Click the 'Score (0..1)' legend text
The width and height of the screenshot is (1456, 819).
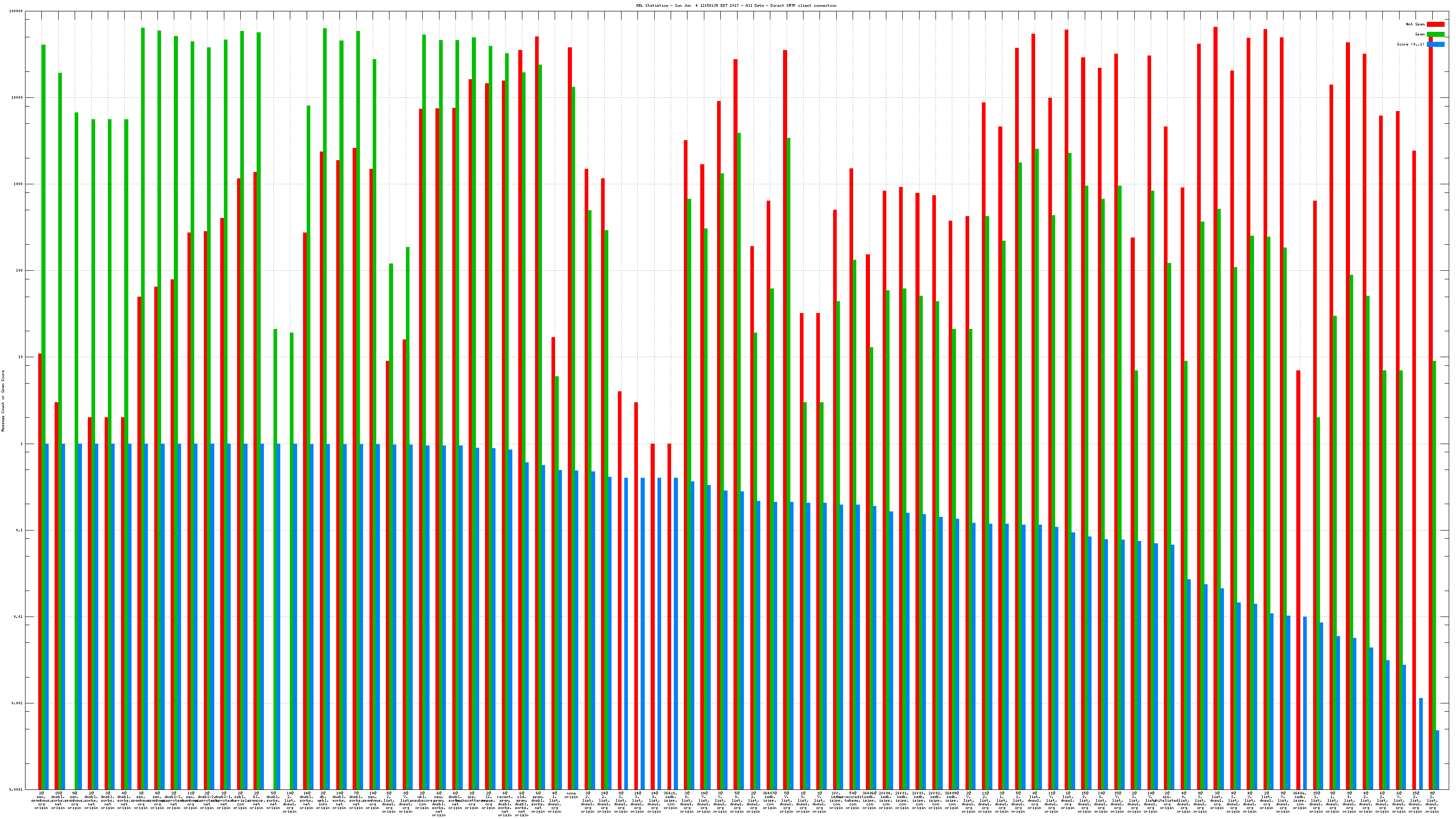click(1410, 44)
